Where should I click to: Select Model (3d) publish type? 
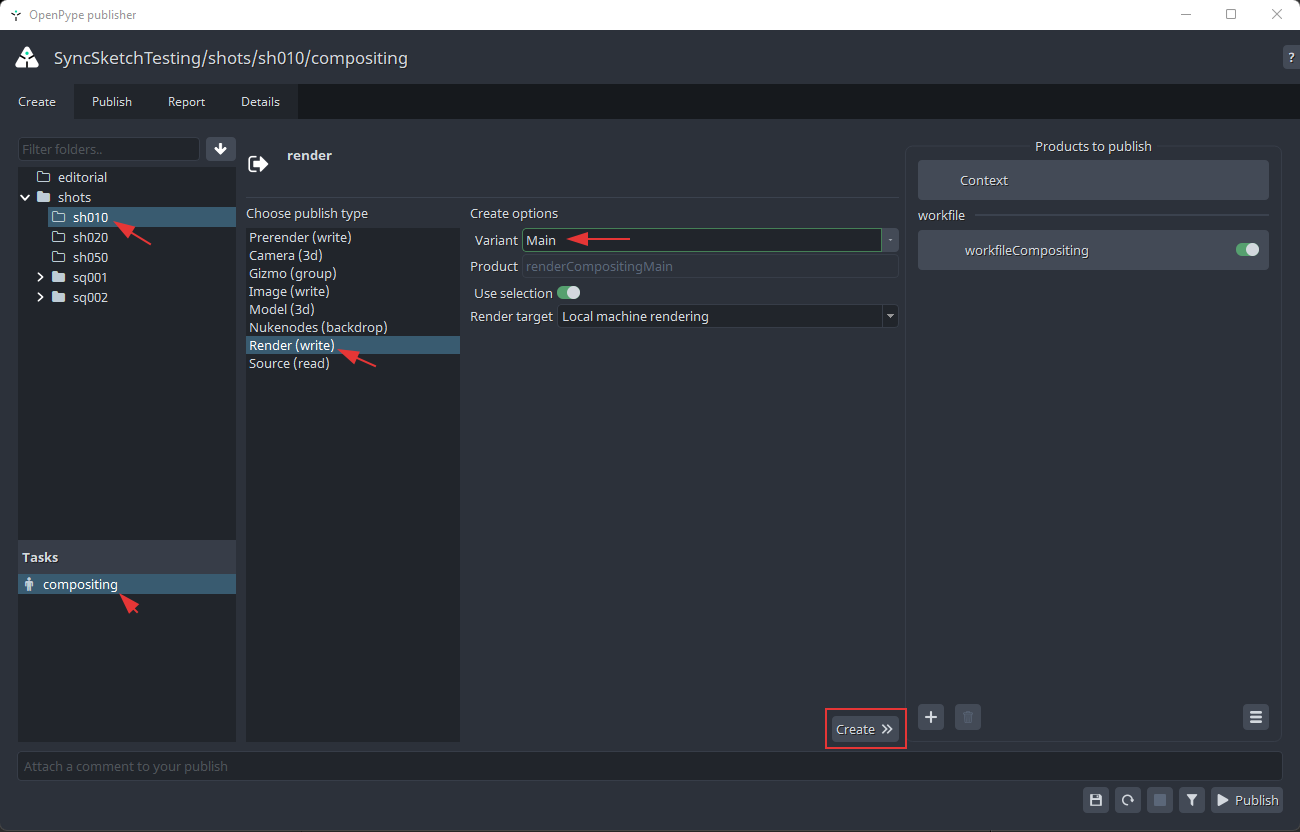pos(353,309)
